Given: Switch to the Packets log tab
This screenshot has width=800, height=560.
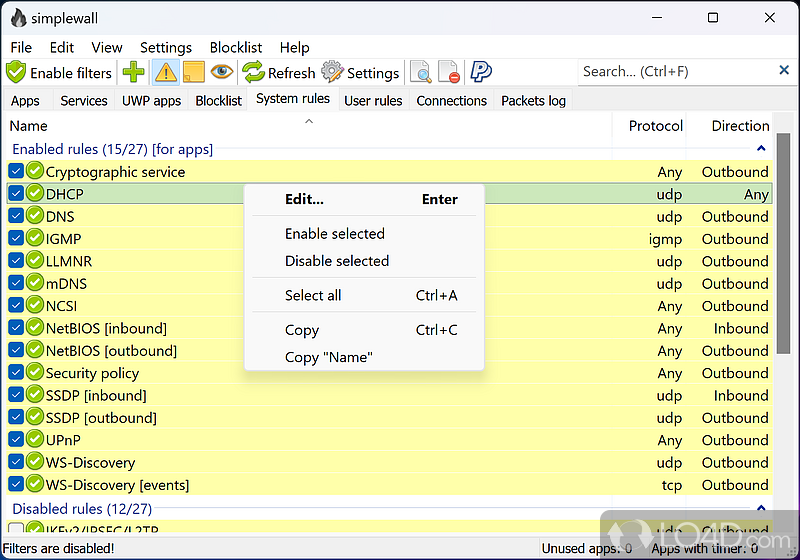Looking at the screenshot, I should coord(533,101).
